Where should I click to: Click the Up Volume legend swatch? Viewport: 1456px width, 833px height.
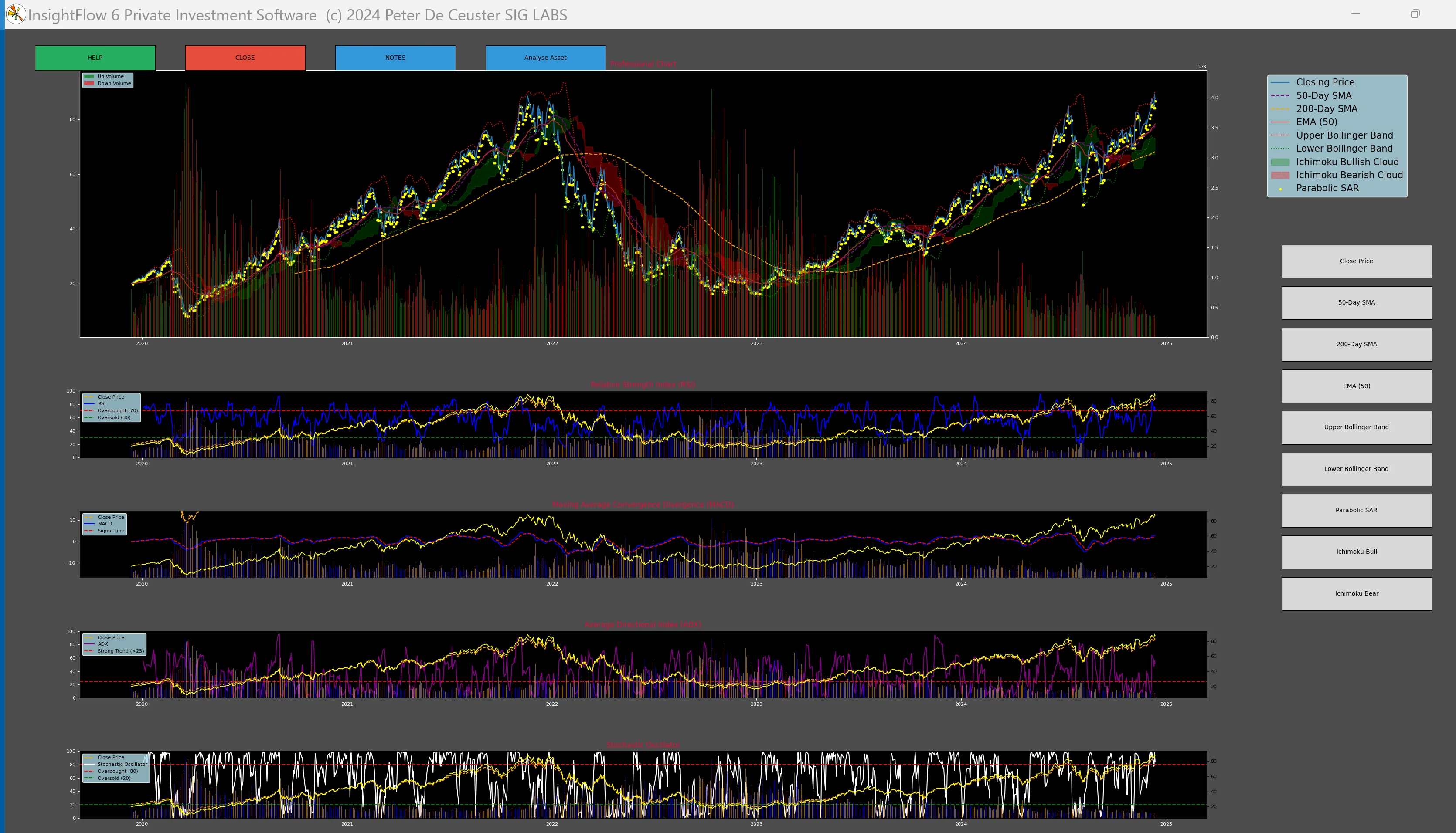[x=89, y=77]
